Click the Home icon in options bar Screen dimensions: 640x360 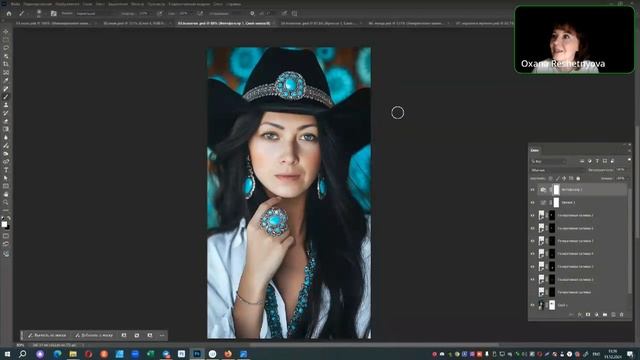9,13
